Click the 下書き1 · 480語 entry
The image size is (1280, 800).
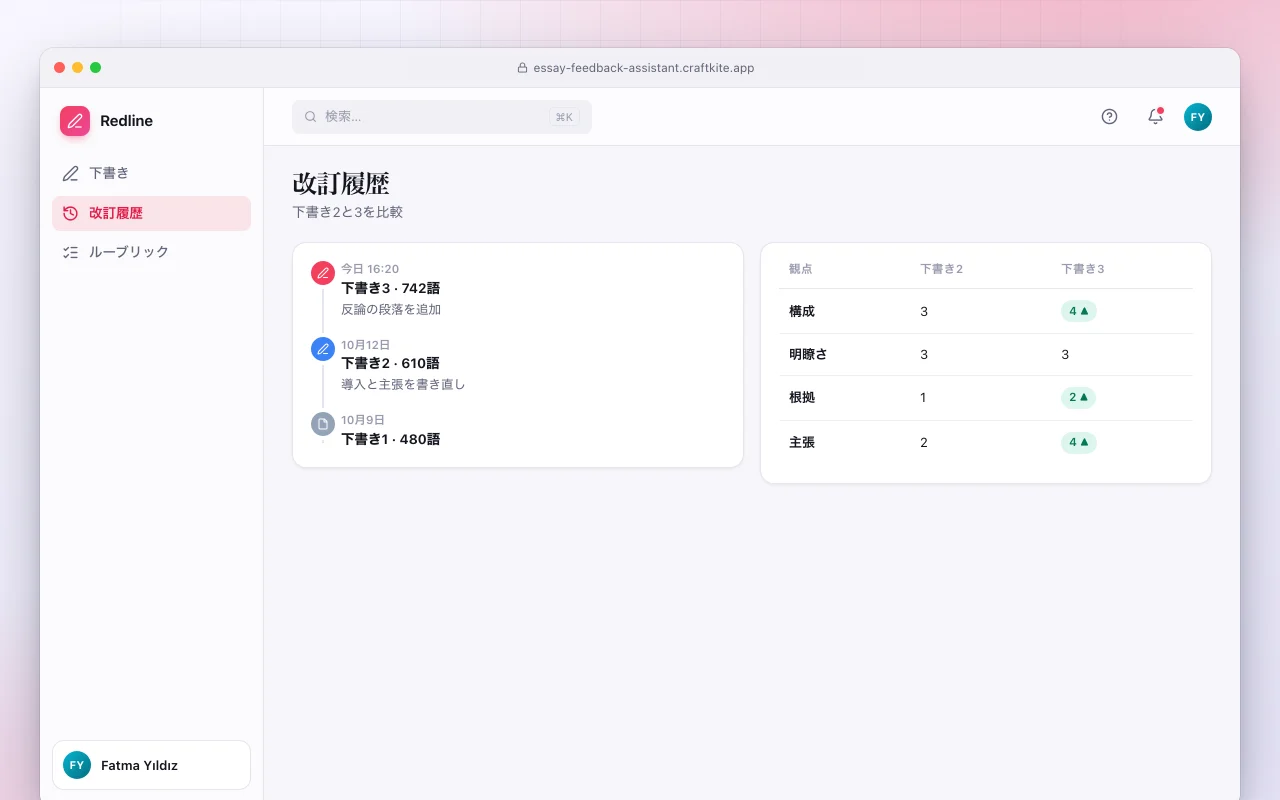[x=390, y=439]
